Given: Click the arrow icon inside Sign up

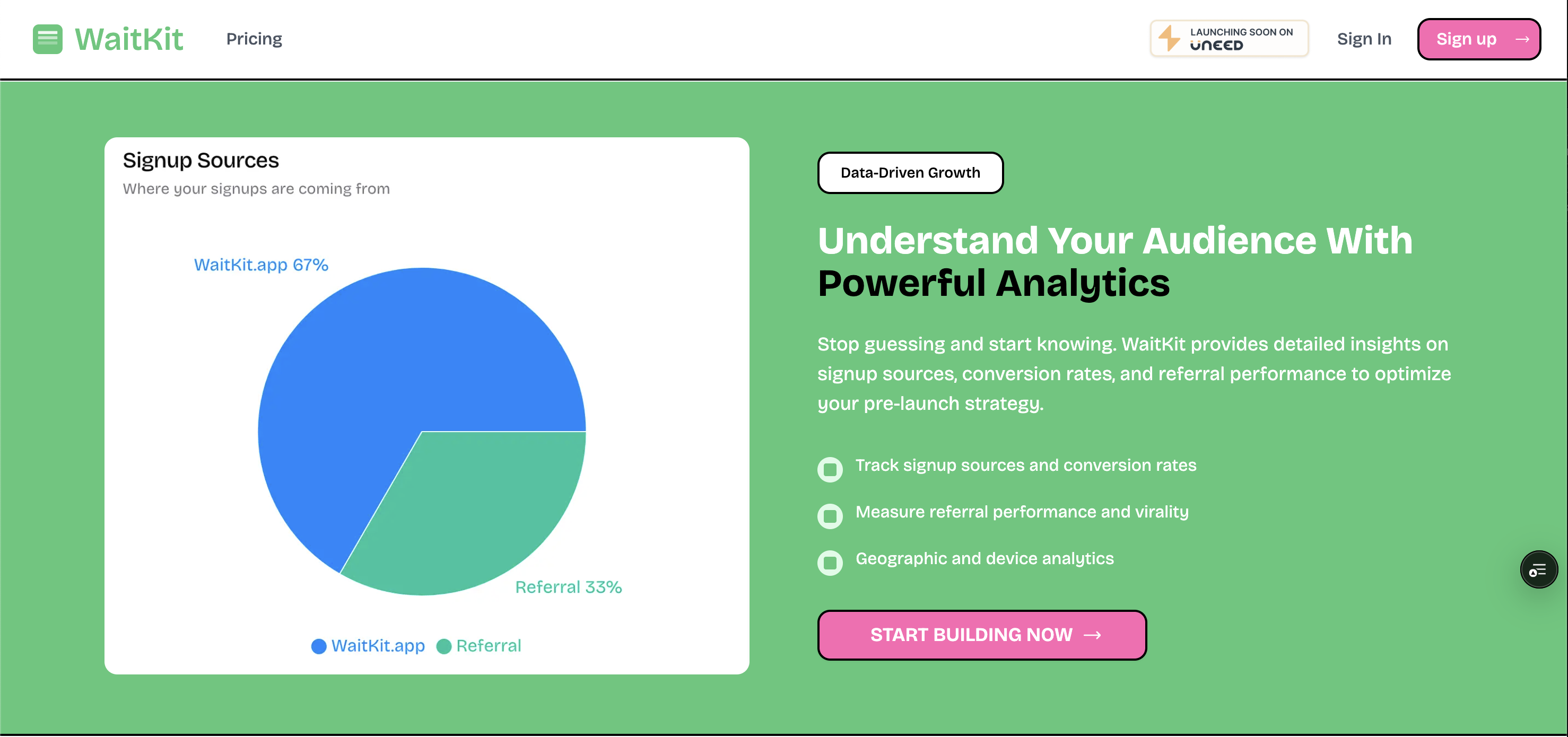Looking at the screenshot, I should [x=1522, y=39].
